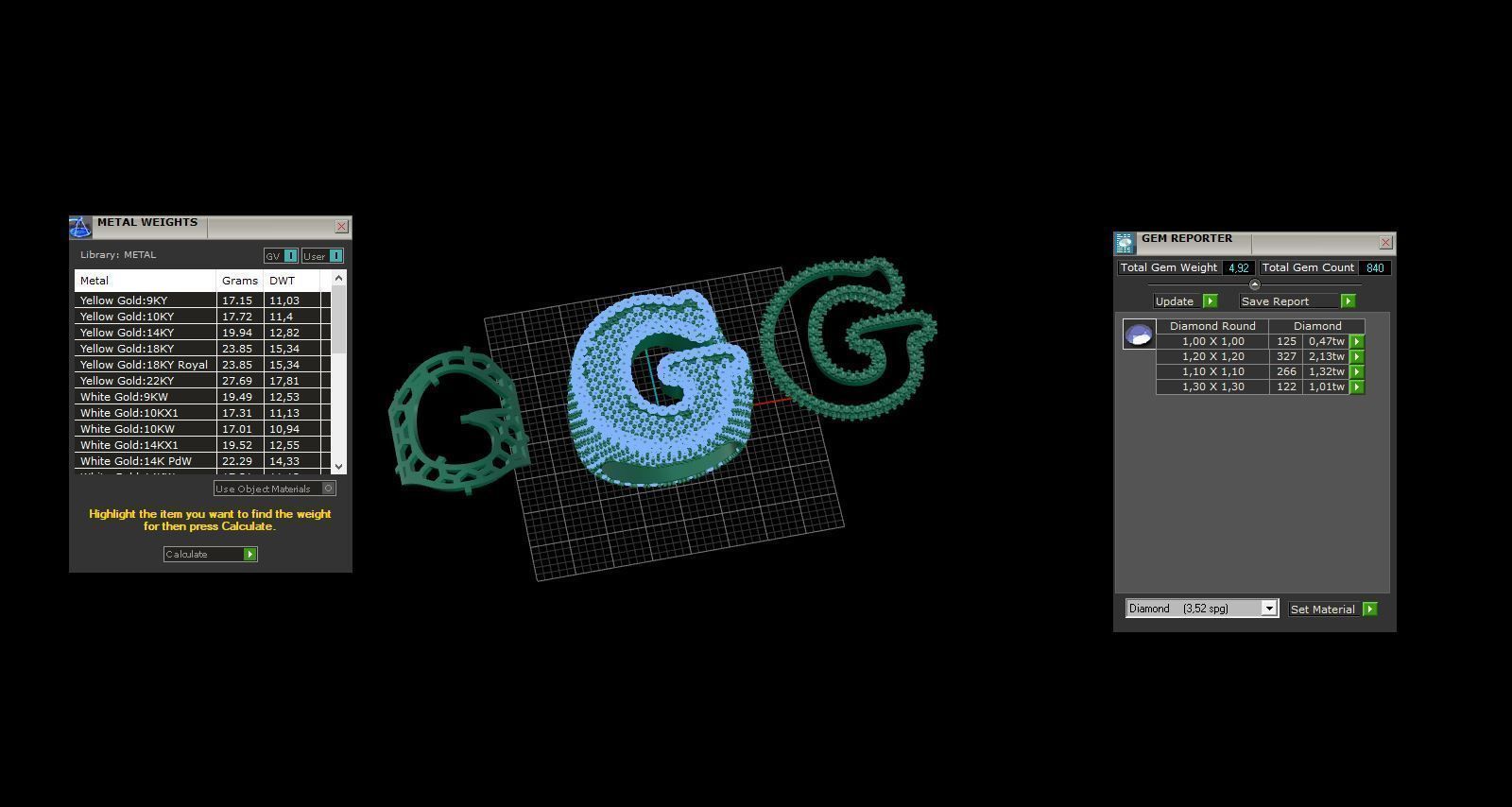The width and height of the screenshot is (1512, 807).
Task: Click the metal list scroll down arrow
Action: [338, 466]
